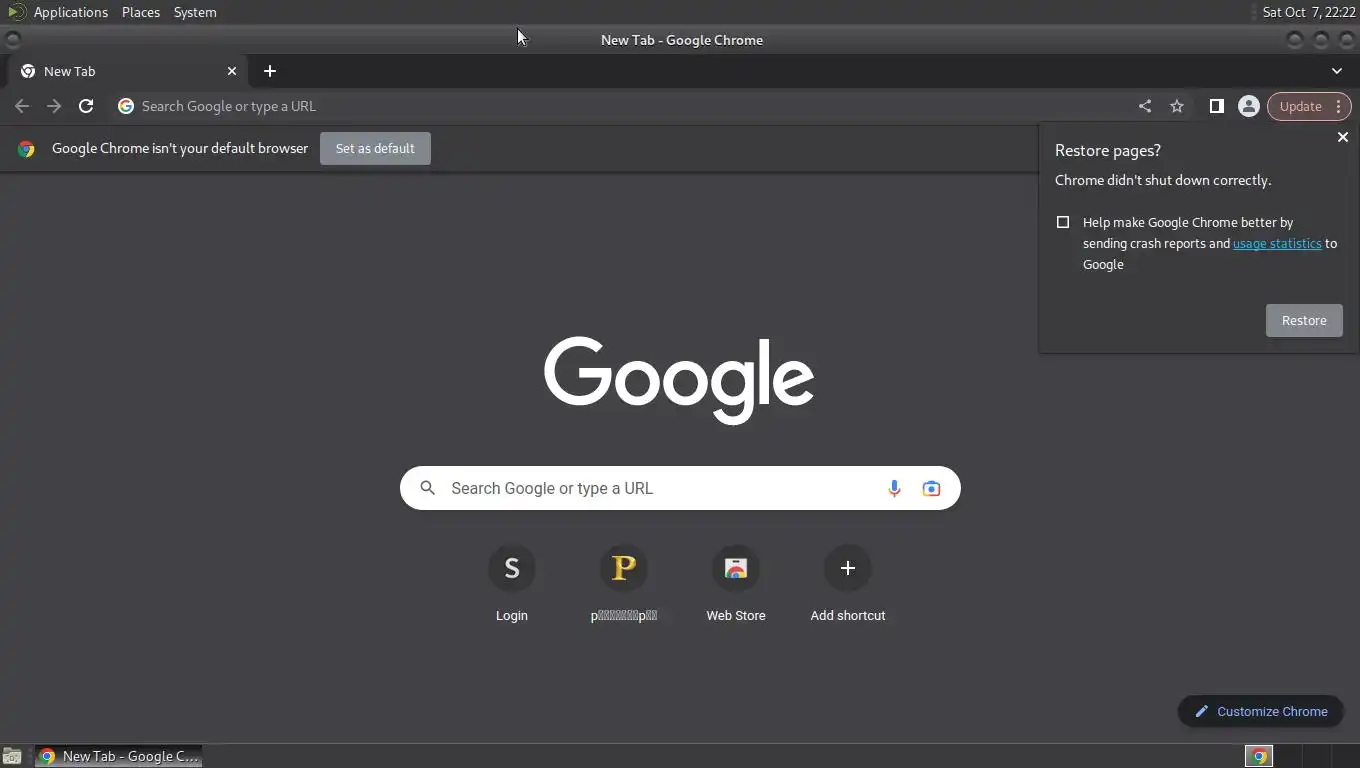This screenshot has width=1360, height=768.
Task: Click the Chrome logo in default browser bar
Action: click(x=26, y=148)
